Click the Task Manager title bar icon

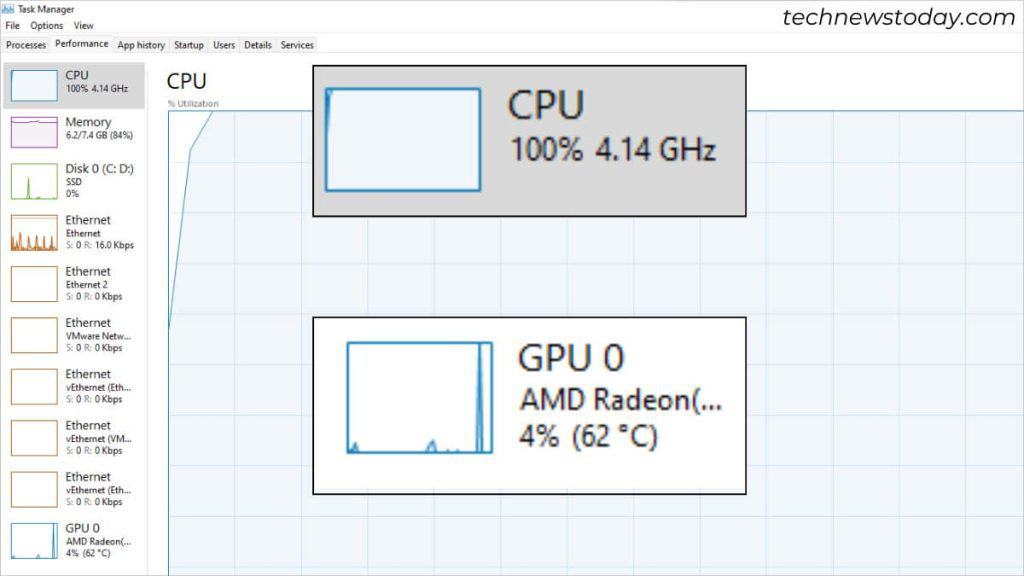click(x=8, y=8)
